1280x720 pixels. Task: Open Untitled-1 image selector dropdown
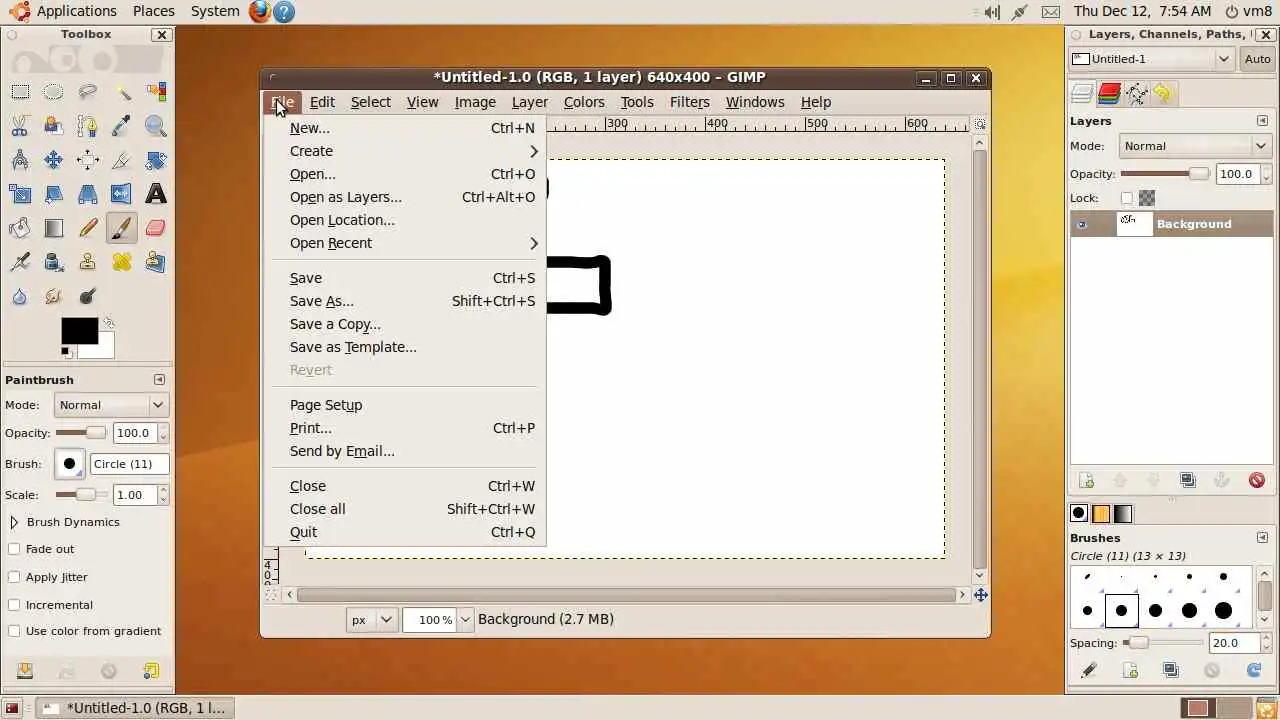coord(1152,59)
